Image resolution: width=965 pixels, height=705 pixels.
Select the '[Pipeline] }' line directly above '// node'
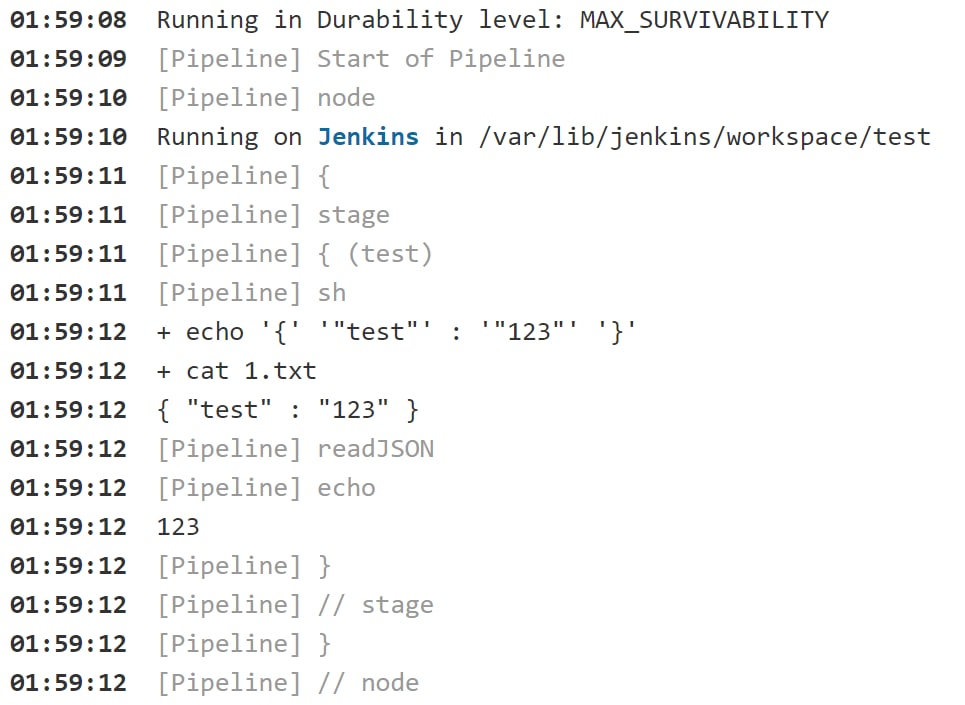click(x=244, y=644)
